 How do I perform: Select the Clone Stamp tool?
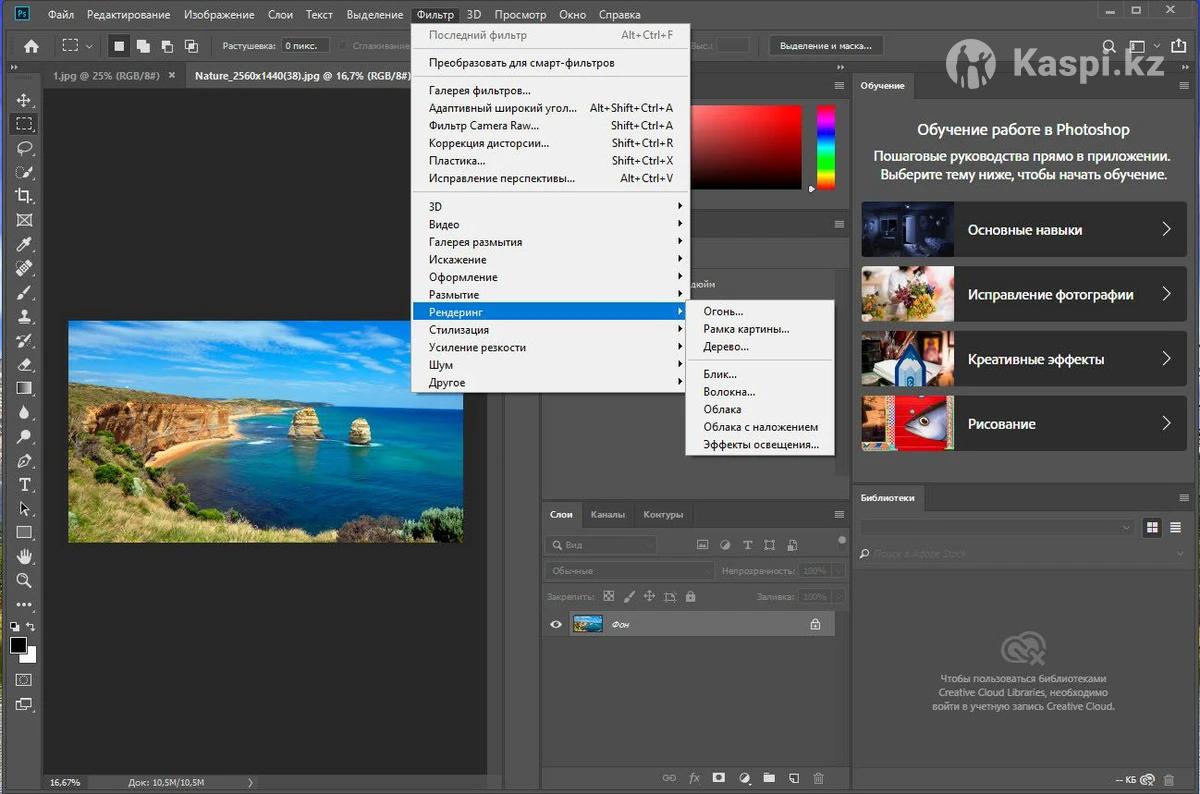[25, 317]
